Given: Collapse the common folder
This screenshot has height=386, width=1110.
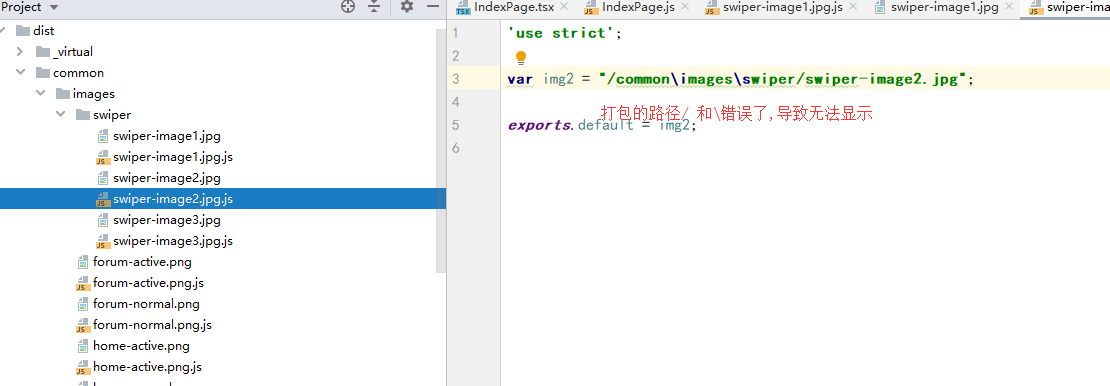Looking at the screenshot, I should (x=21, y=73).
